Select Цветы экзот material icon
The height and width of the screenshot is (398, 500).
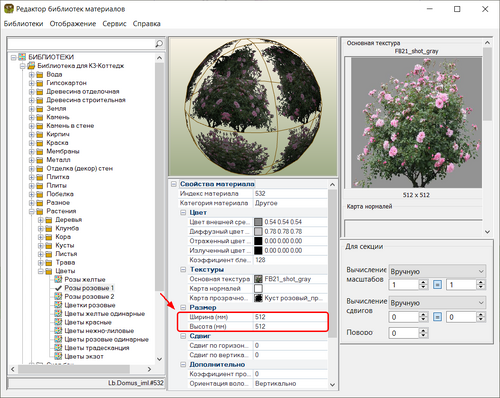click(58, 356)
